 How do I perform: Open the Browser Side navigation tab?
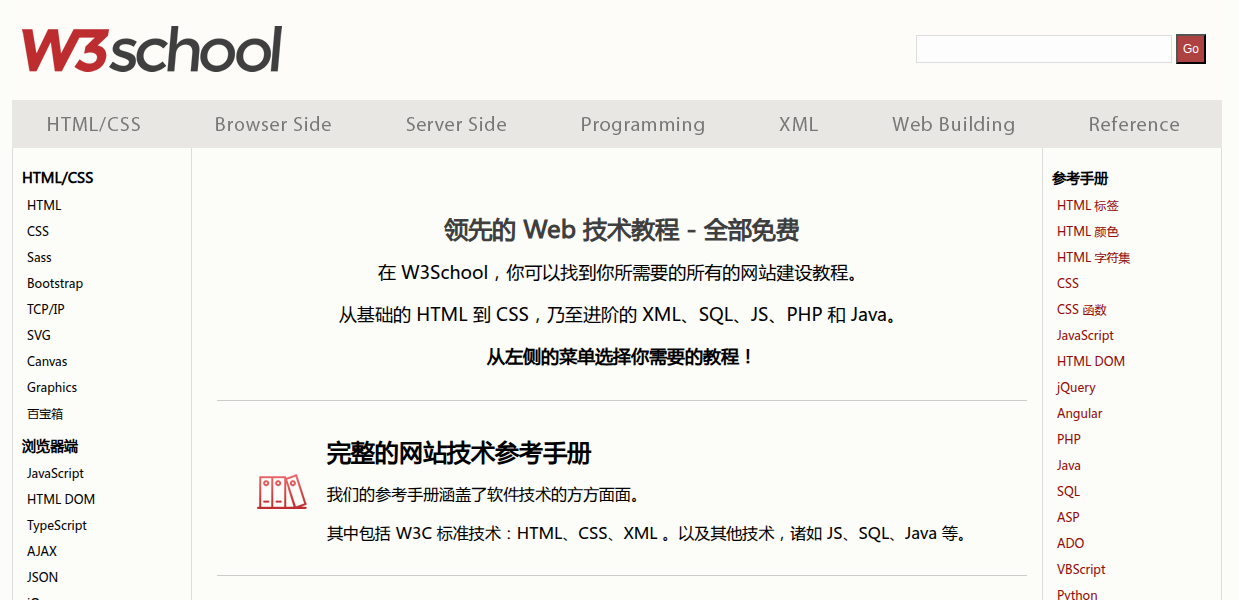[273, 124]
